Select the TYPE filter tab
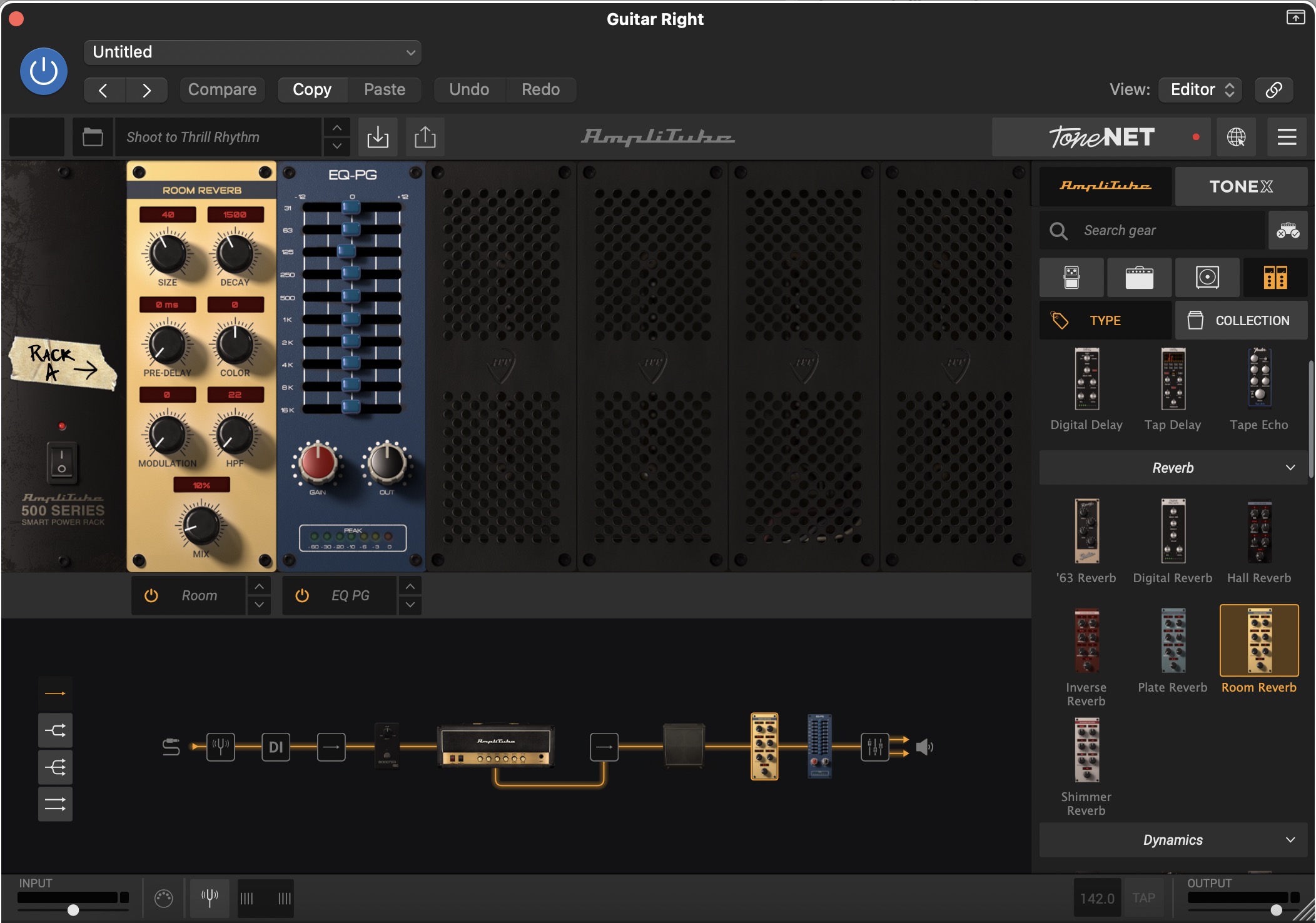 point(1105,320)
